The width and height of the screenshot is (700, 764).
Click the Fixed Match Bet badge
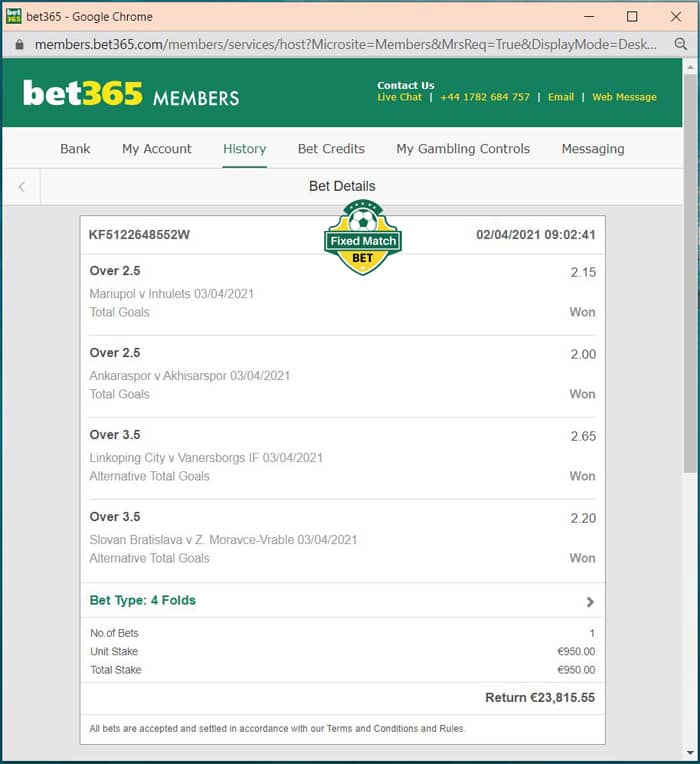tap(363, 237)
